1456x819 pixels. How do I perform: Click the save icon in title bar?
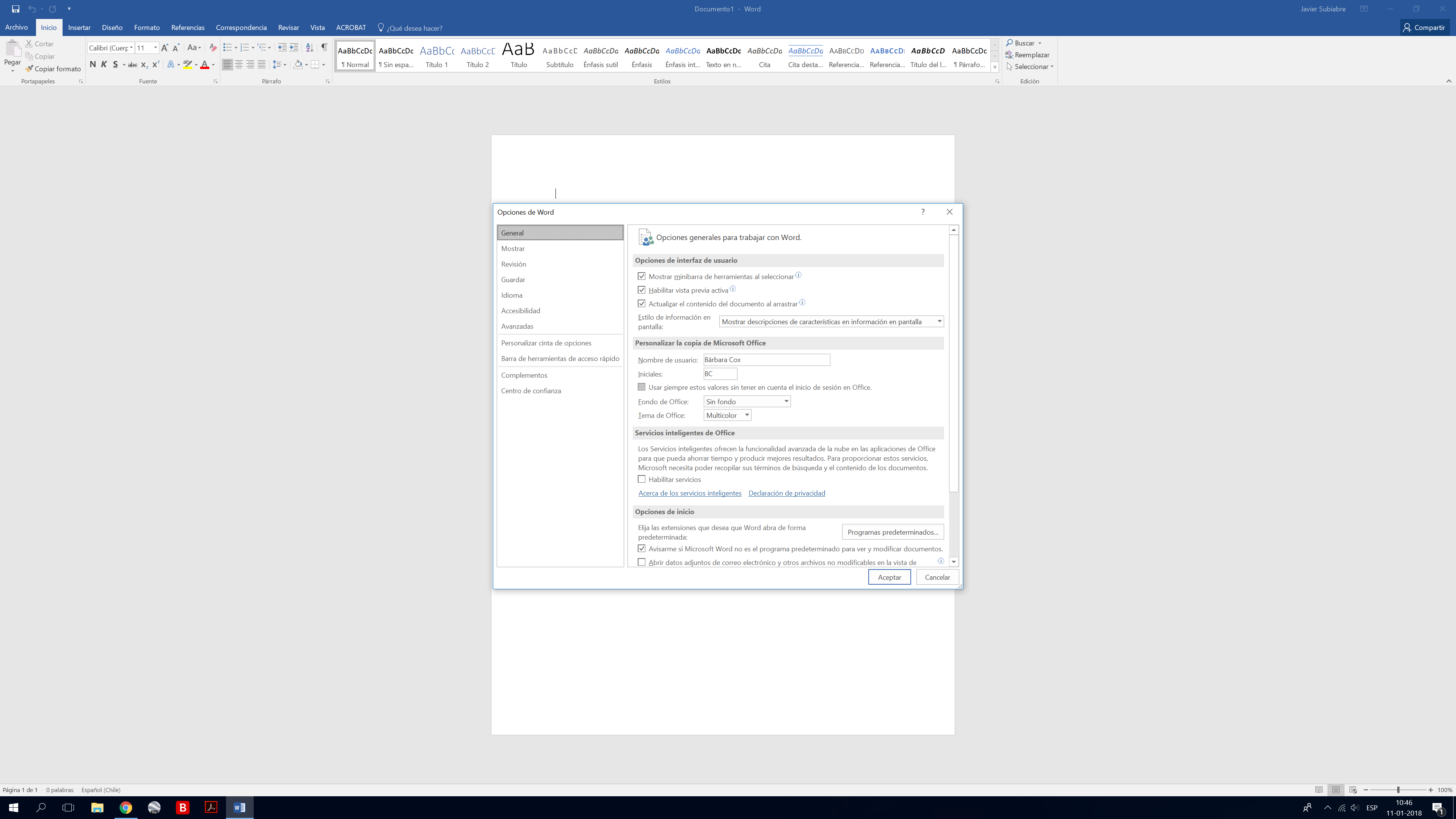click(x=15, y=9)
